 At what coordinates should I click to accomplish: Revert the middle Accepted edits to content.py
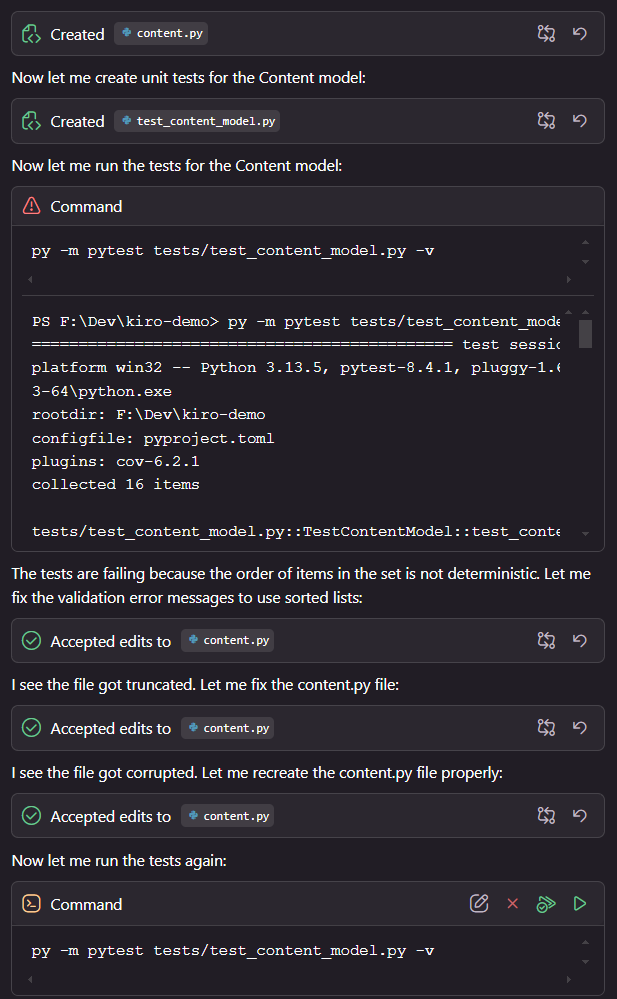(580, 728)
